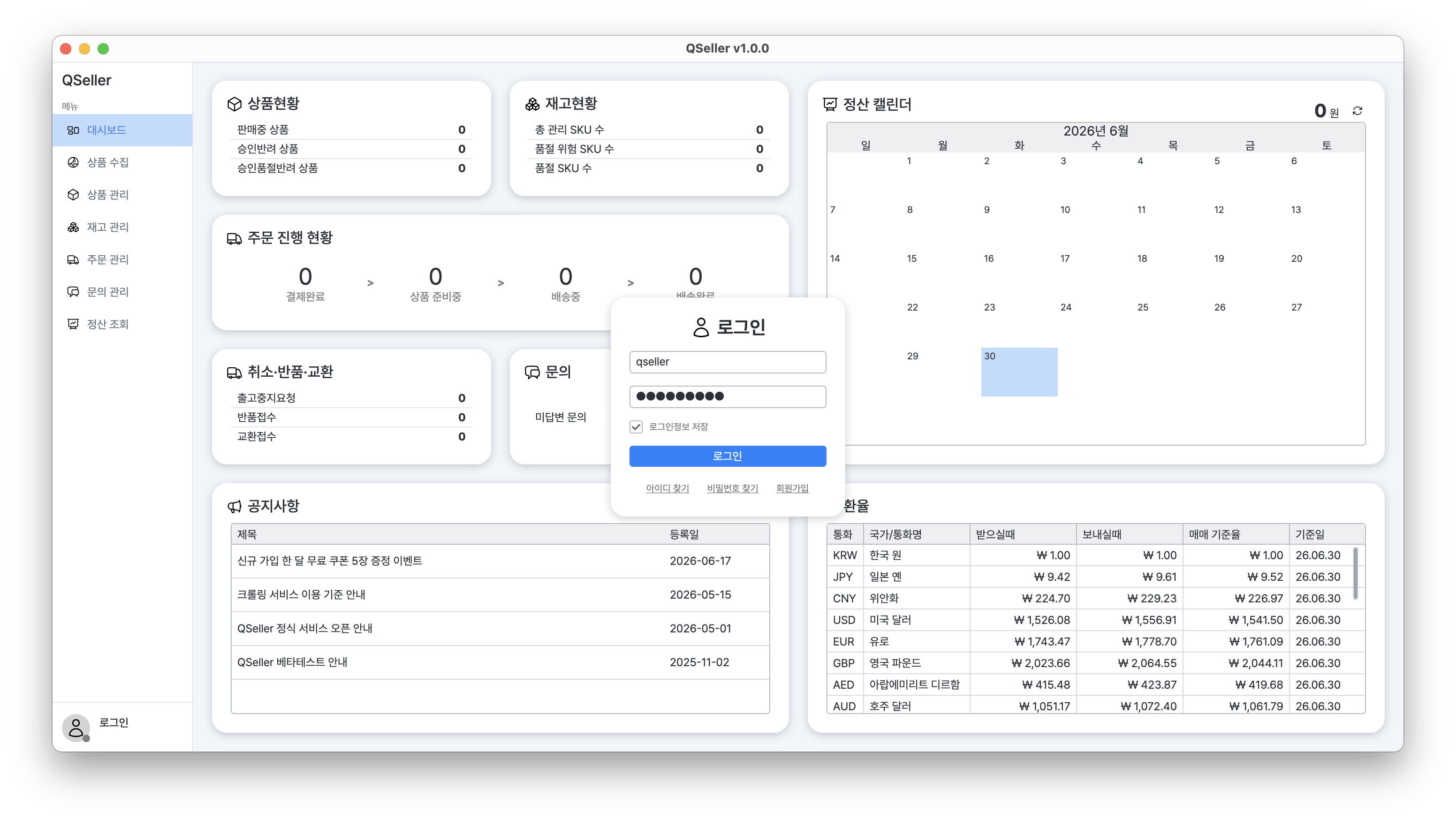Image resolution: width=1456 pixels, height=821 pixels.
Task: Open the 정산 조회 menu item
Action: tap(122, 324)
